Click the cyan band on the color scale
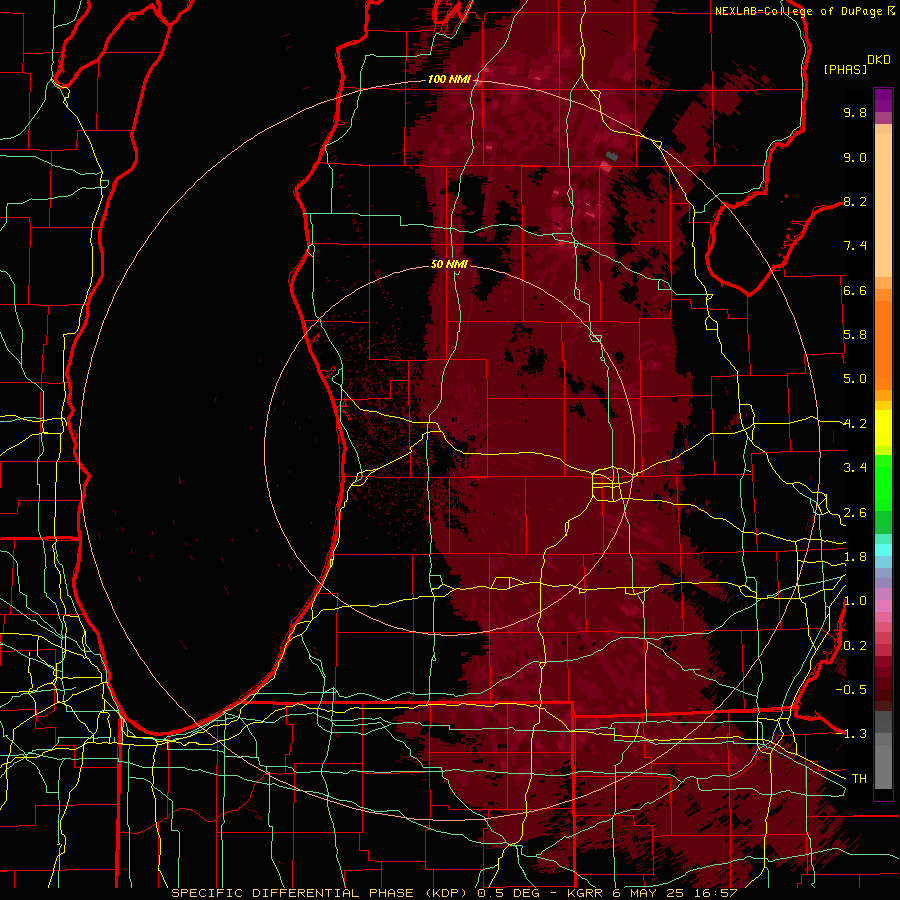Image resolution: width=900 pixels, height=900 pixels. click(x=883, y=550)
